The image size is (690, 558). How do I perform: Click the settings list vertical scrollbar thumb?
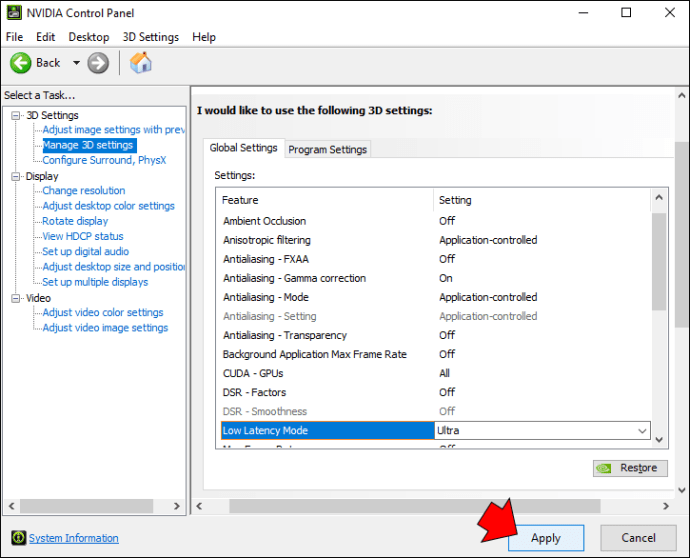point(659,262)
